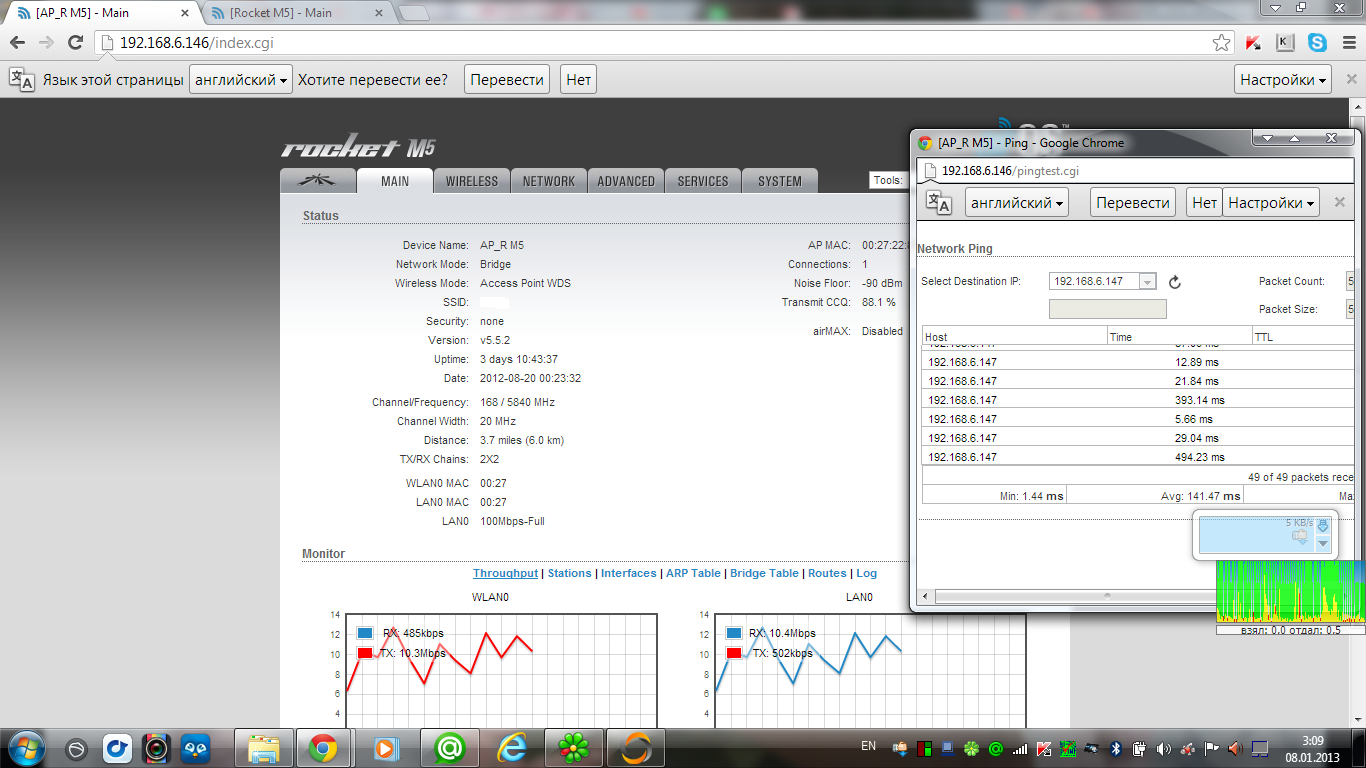The image size is (1366, 768).
Task: Expand the Select Destination IP combo box
Action: (1104, 282)
